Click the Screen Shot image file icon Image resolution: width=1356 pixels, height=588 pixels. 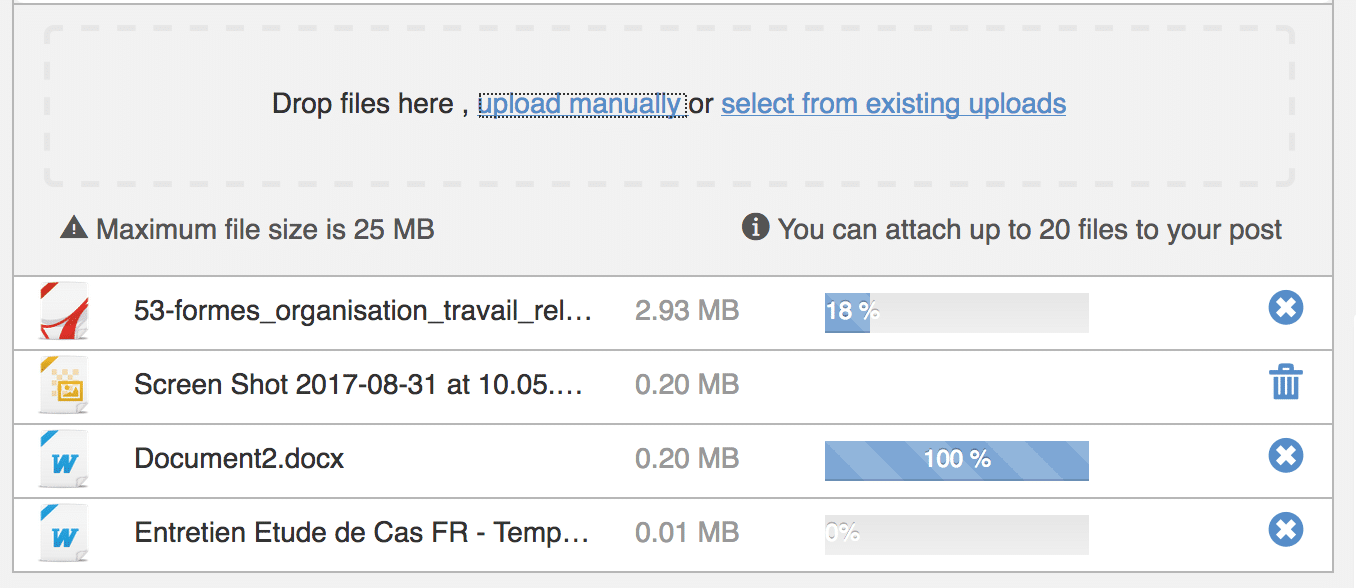point(64,385)
